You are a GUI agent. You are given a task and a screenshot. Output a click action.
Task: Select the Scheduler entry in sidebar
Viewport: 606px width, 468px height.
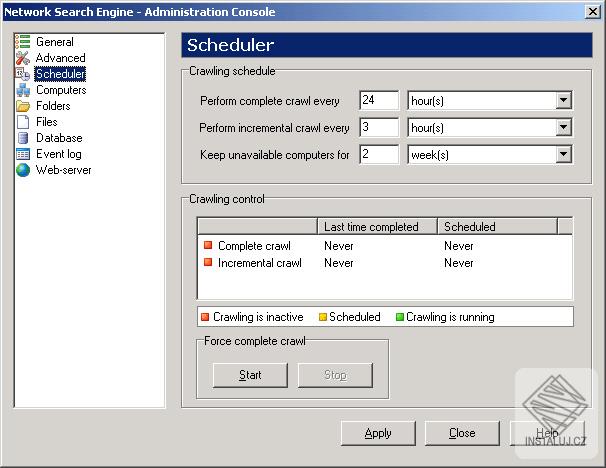point(60,74)
